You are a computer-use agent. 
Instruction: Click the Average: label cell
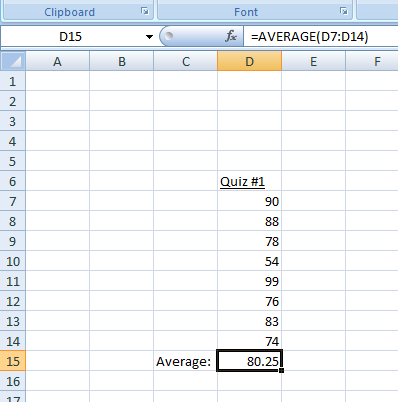(x=185, y=361)
